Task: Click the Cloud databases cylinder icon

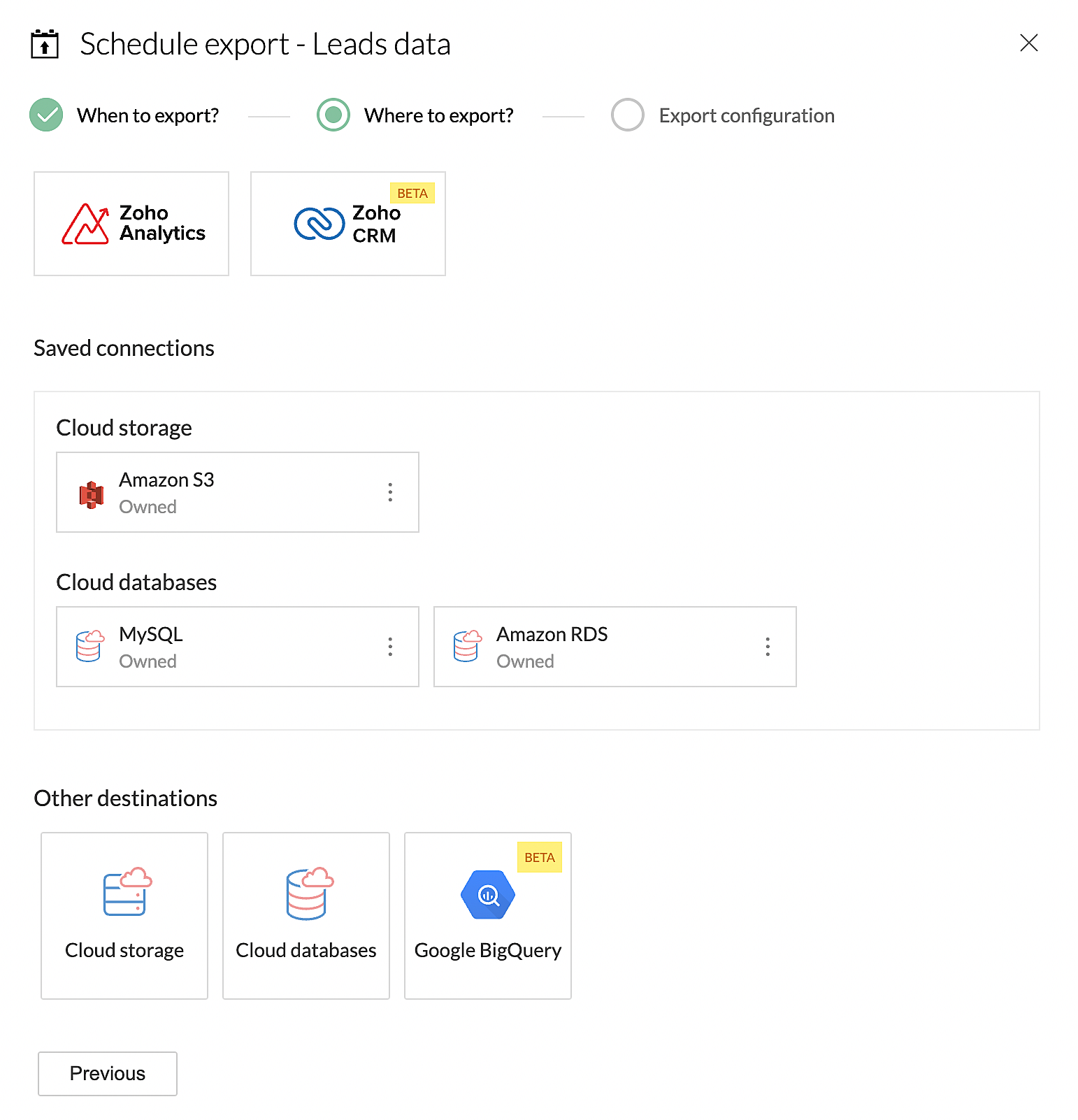Action: point(310,894)
